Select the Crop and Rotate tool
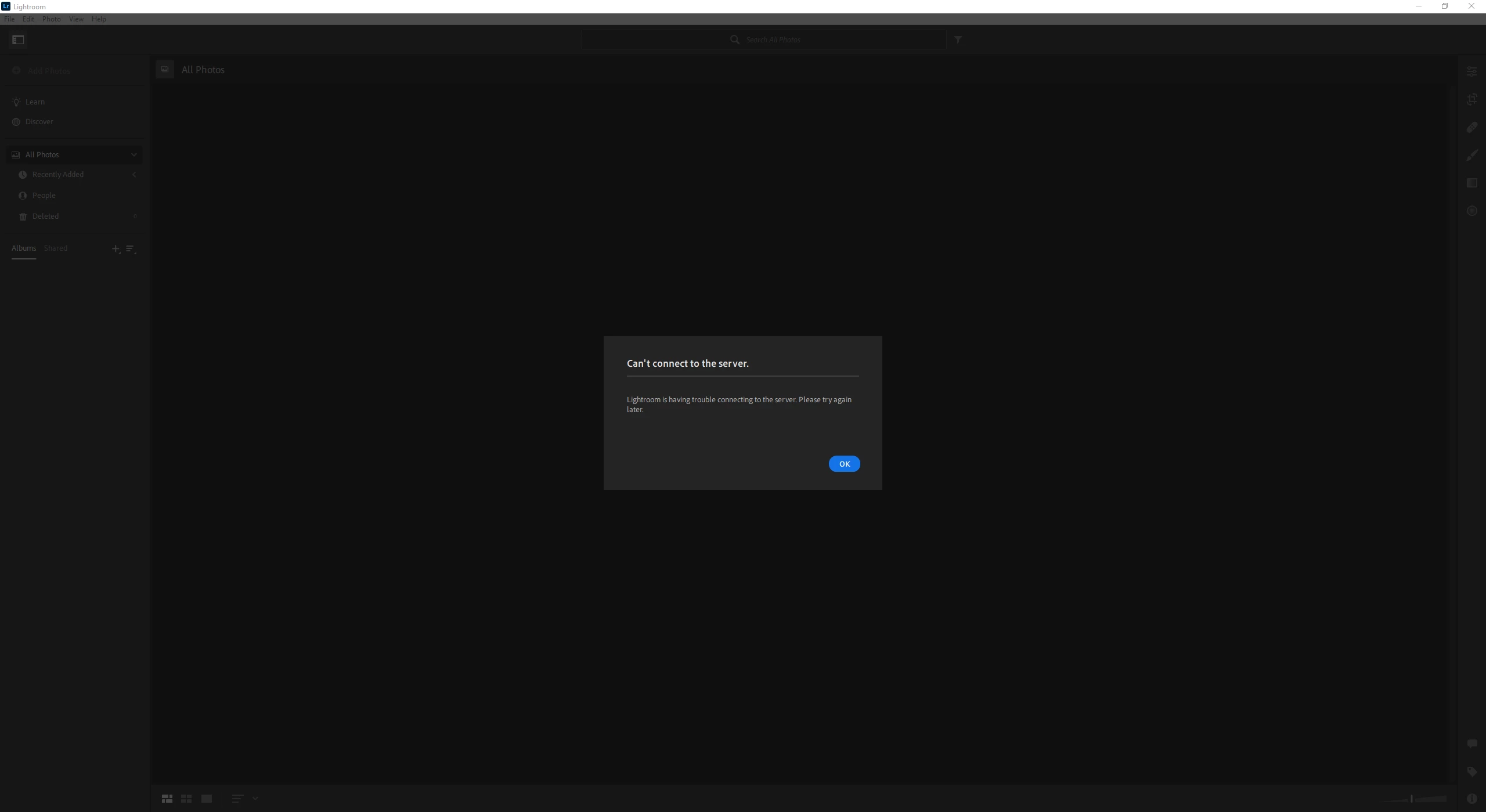This screenshot has width=1486, height=812. 1471,99
